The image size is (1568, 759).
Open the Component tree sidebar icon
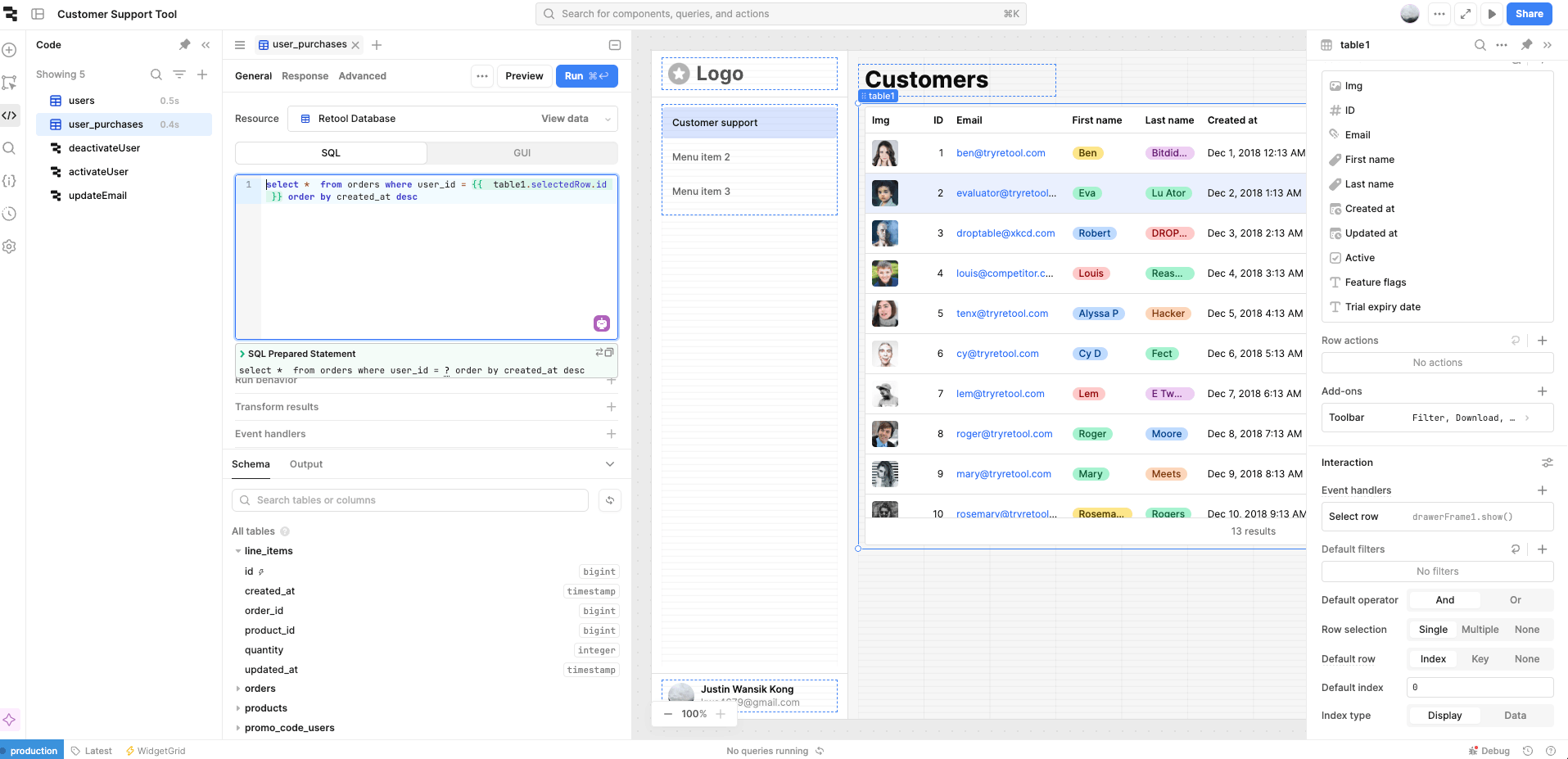point(9,83)
